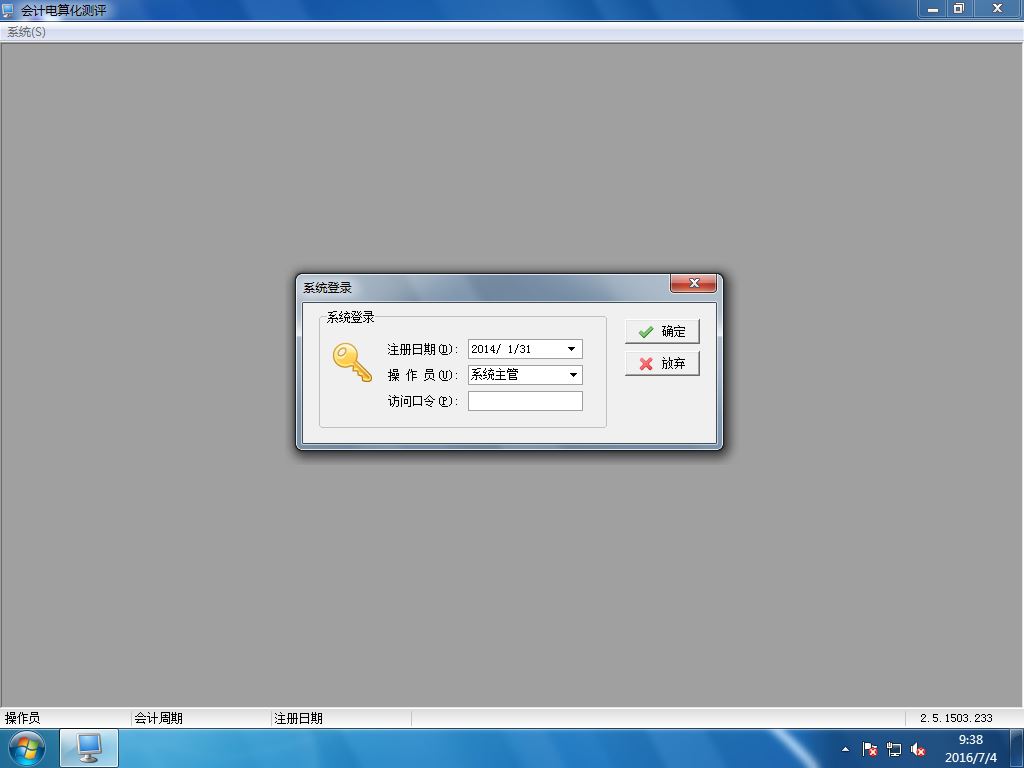
Task: Click the Show desktop strip
Action: click(x=1017, y=748)
